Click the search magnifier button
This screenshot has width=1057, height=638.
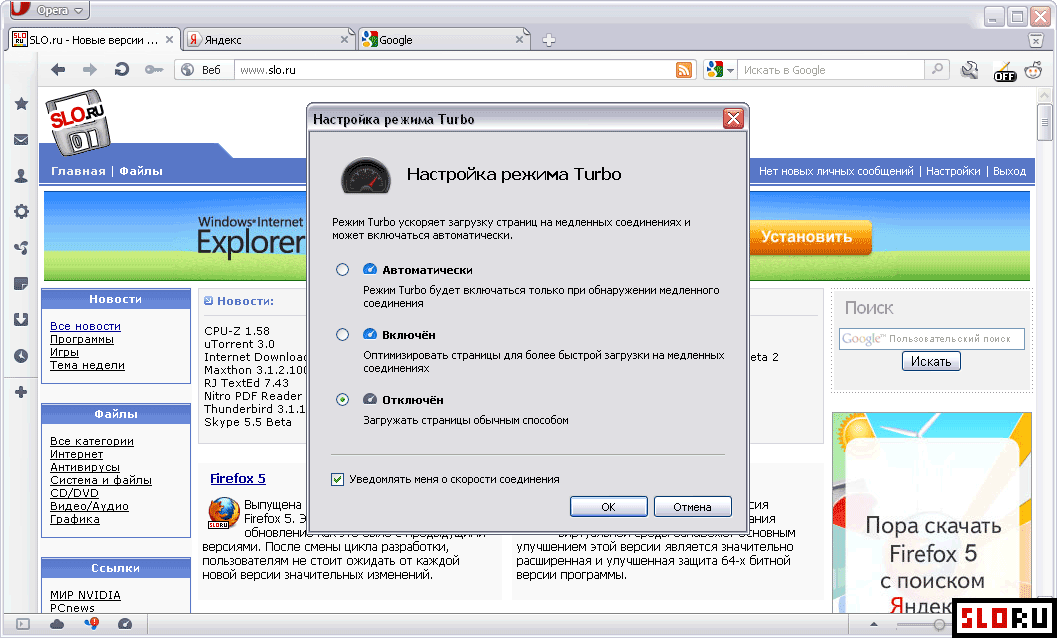click(937, 69)
